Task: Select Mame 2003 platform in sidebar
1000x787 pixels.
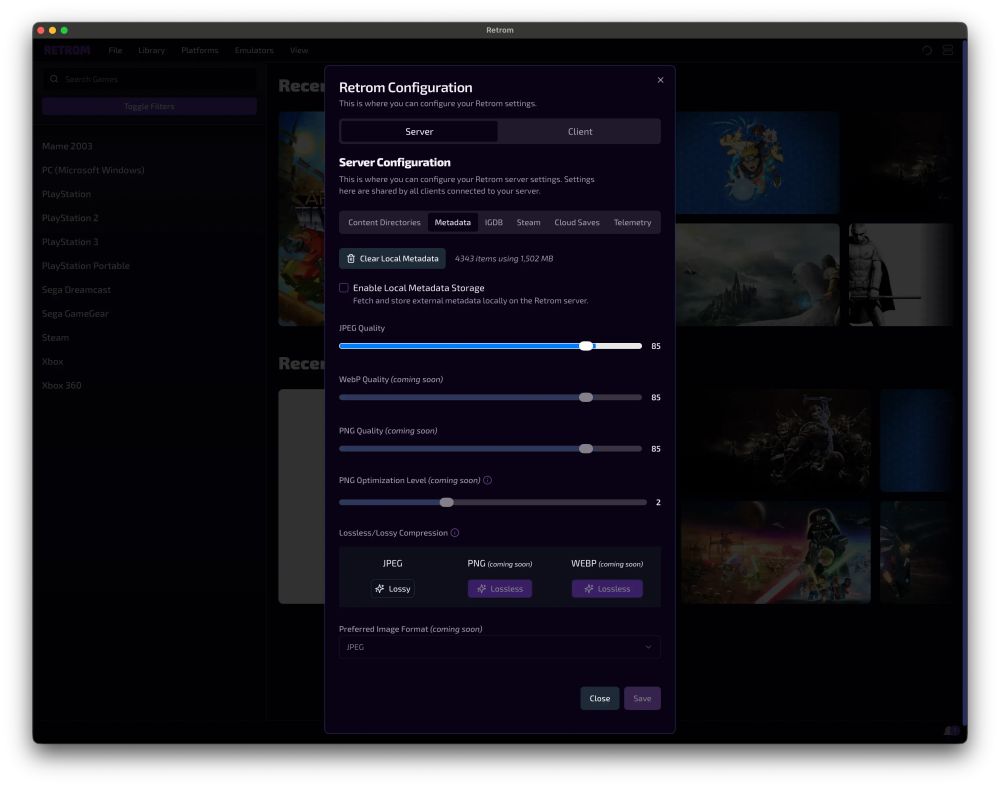Action: coord(67,146)
